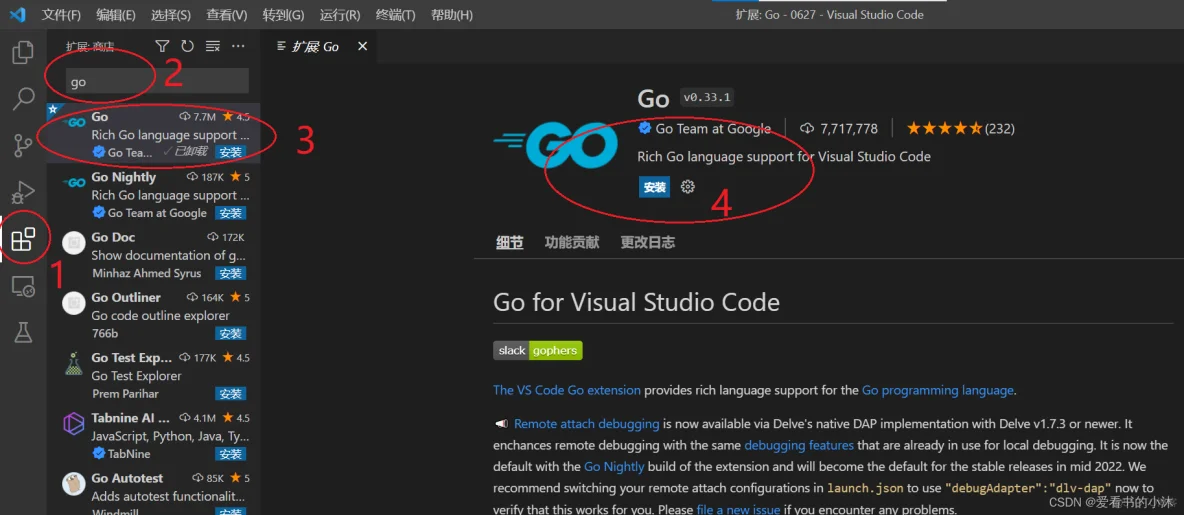
Task: Open The VS Code Go extension link
Action: tap(567, 390)
